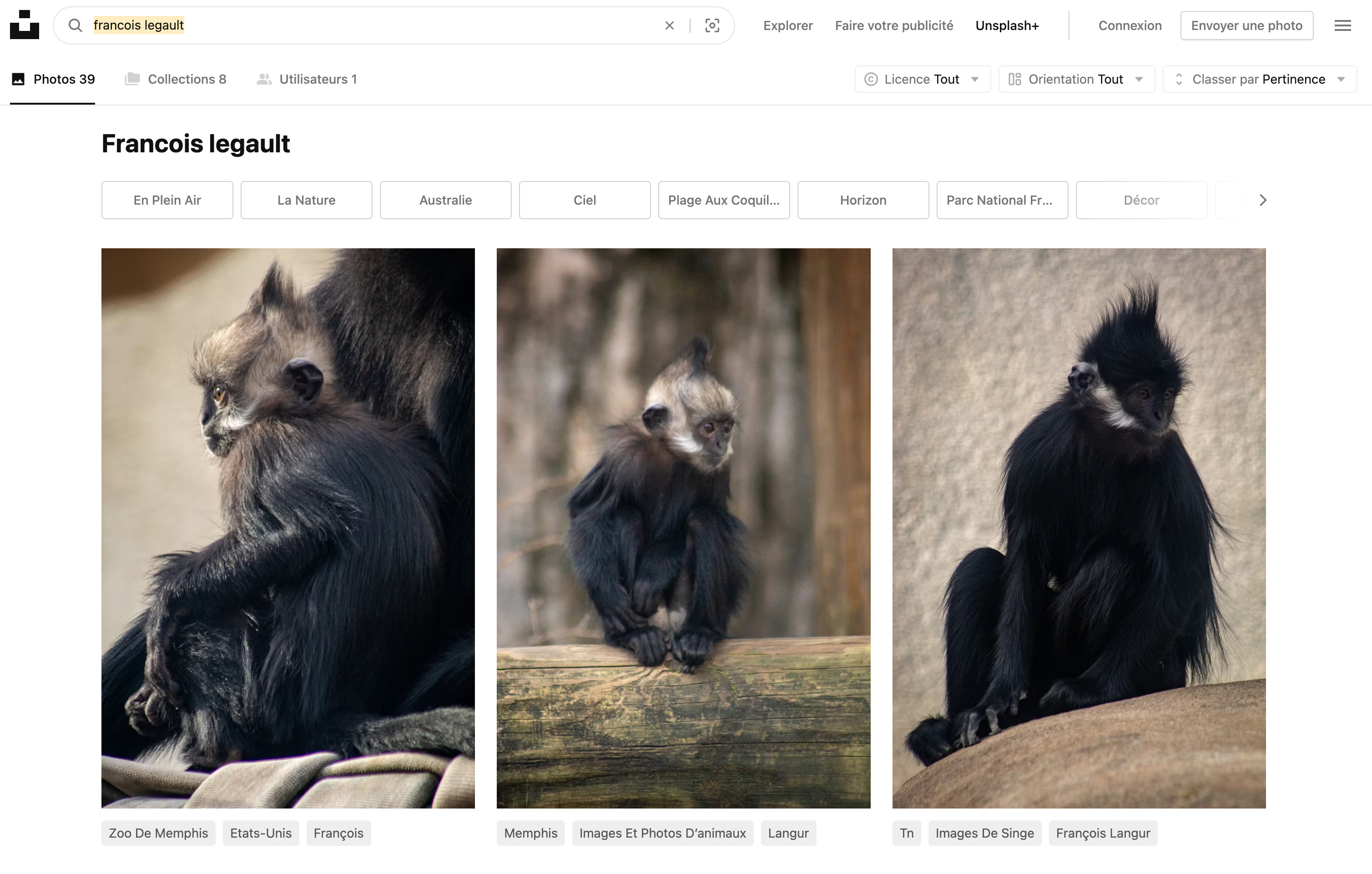Image resolution: width=1372 pixels, height=874 pixels.
Task: Switch to Collections 8 tab
Action: pyautogui.click(x=176, y=79)
